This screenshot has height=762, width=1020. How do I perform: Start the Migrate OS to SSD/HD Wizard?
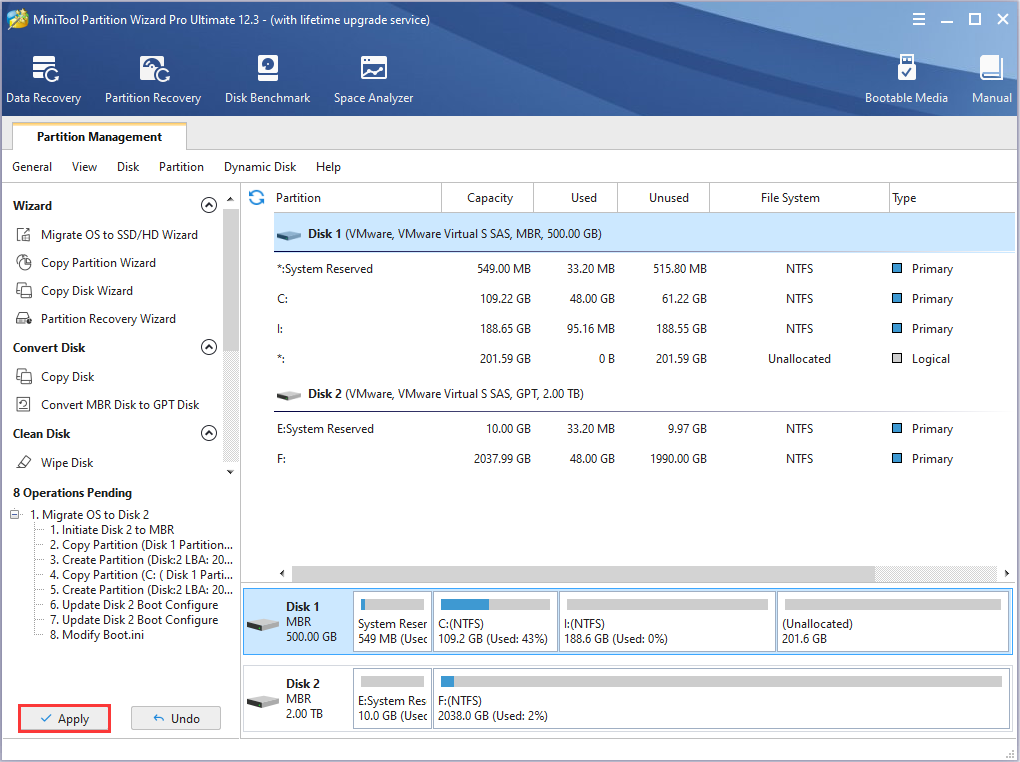point(119,235)
